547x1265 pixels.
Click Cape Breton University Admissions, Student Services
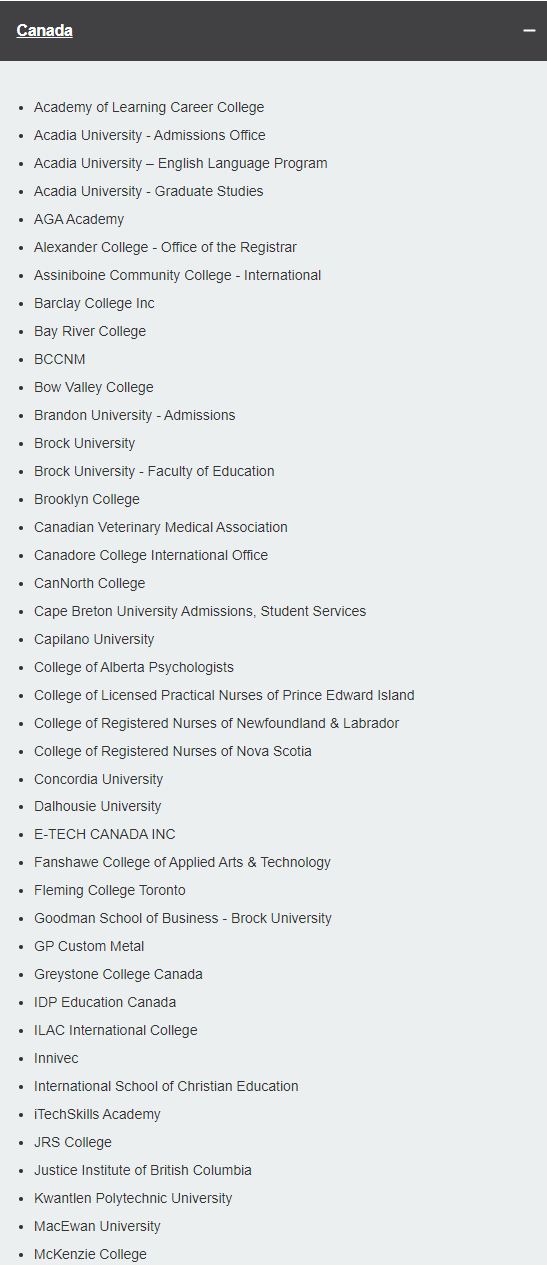[x=200, y=611]
